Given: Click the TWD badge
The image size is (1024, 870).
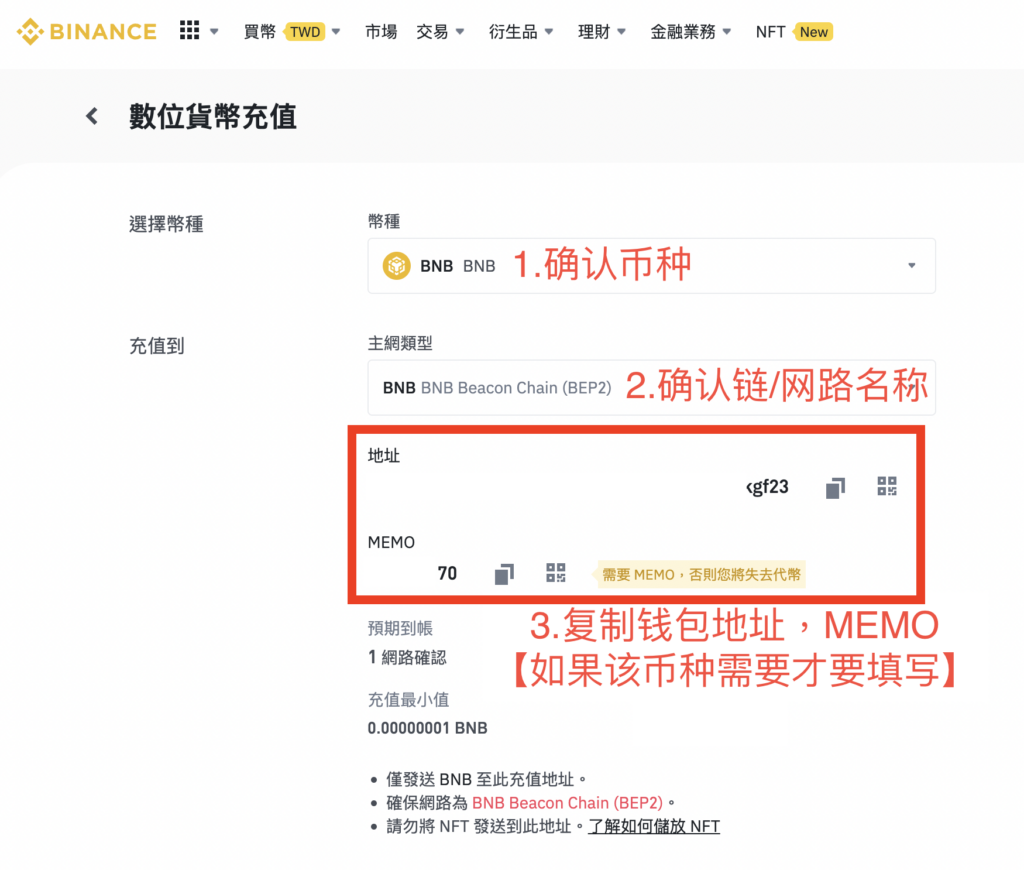Looking at the screenshot, I should click(x=305, y=32).
